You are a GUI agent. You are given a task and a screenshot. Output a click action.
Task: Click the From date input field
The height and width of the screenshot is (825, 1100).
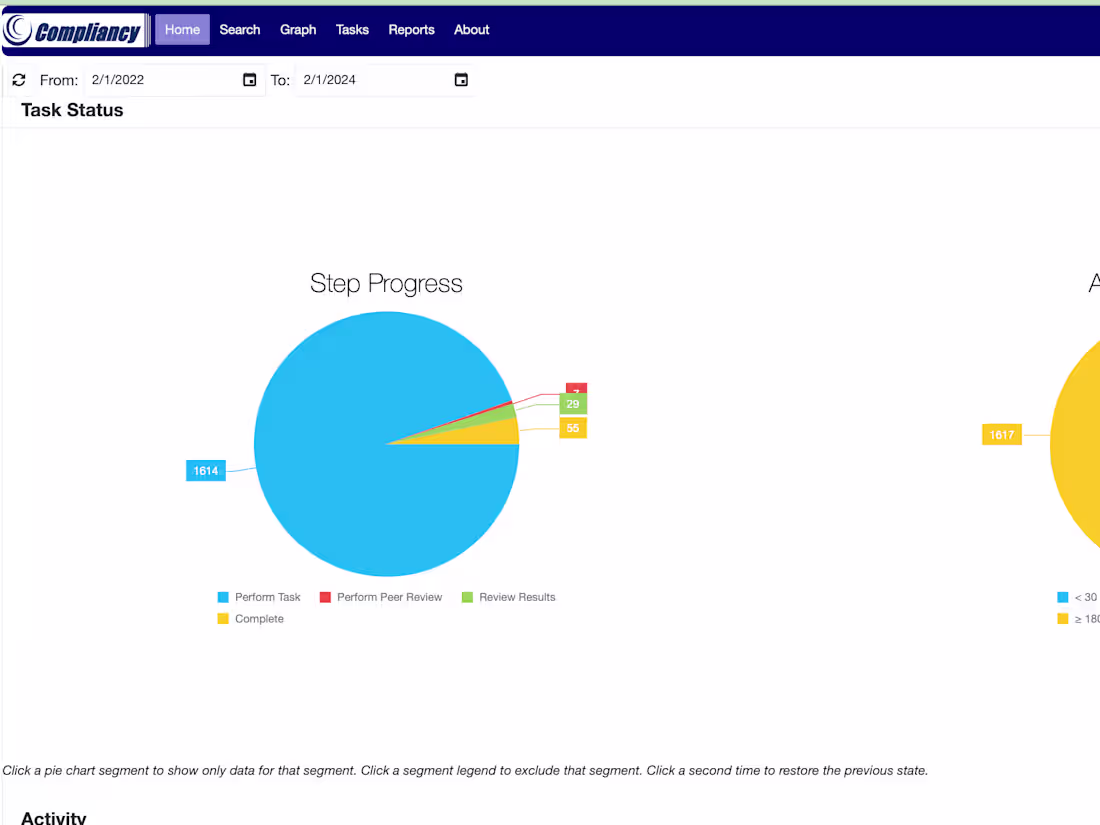(150, 79)
